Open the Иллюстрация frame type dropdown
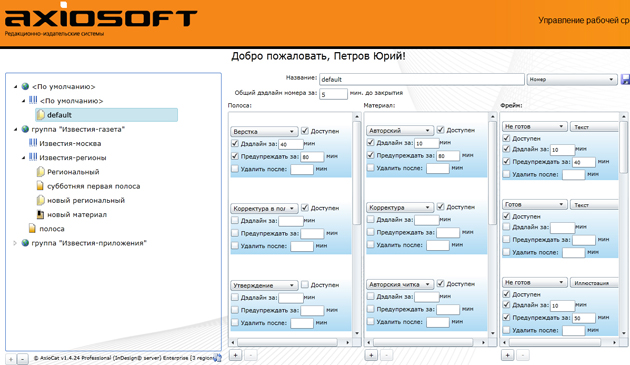The height and width of the screenshot is (365, 630). click(594, 283)
